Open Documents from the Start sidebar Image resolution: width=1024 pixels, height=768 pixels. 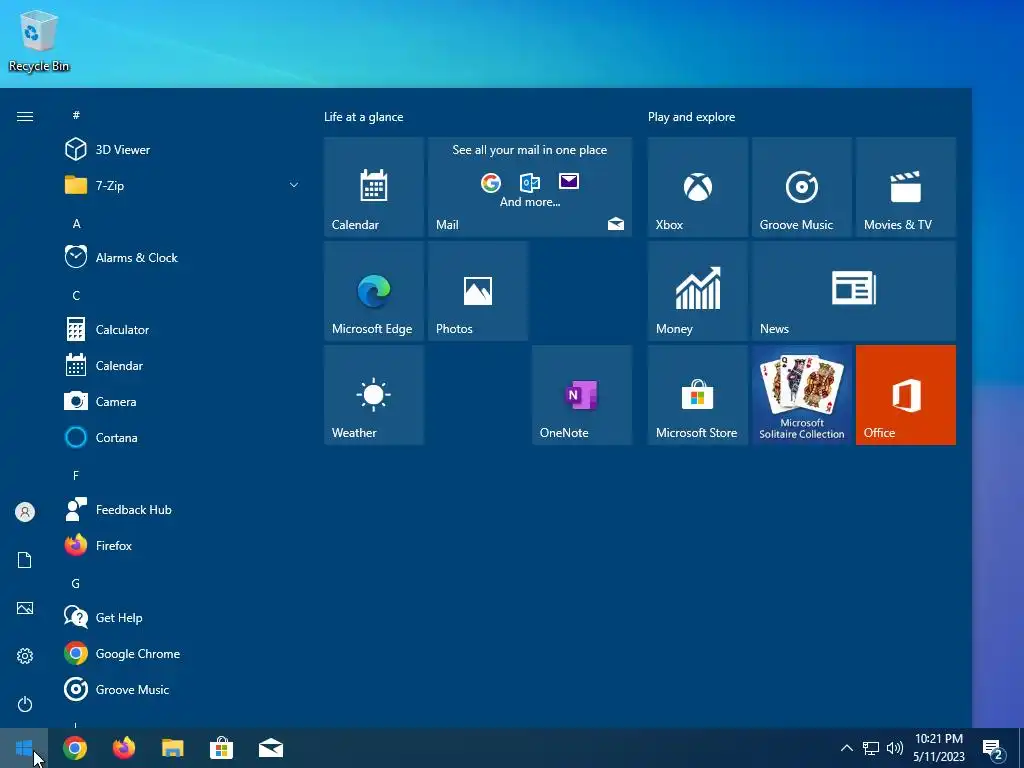pos(25,560)
